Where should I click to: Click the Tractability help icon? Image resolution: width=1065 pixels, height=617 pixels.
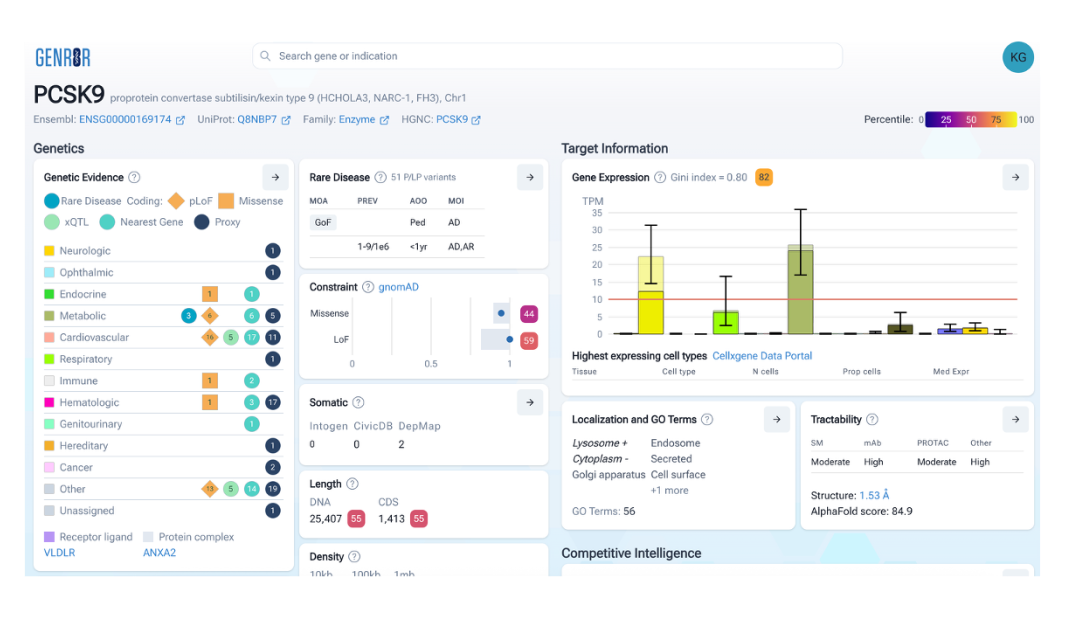pyautogui.click(x=872, y=420)
